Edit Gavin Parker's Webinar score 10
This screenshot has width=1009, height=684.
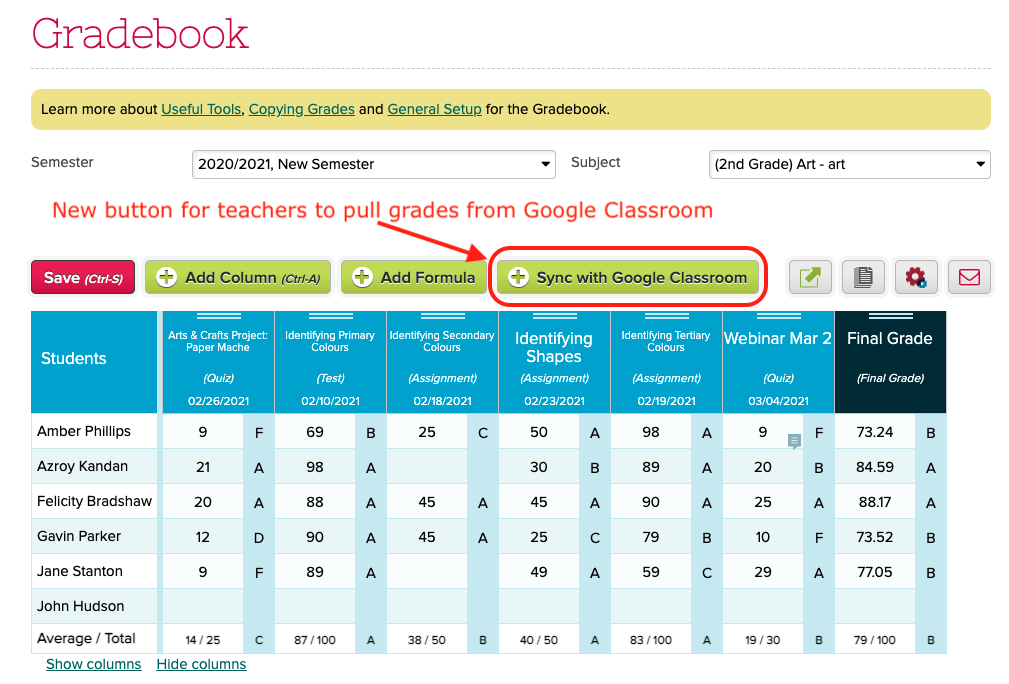tap(763, 537)
